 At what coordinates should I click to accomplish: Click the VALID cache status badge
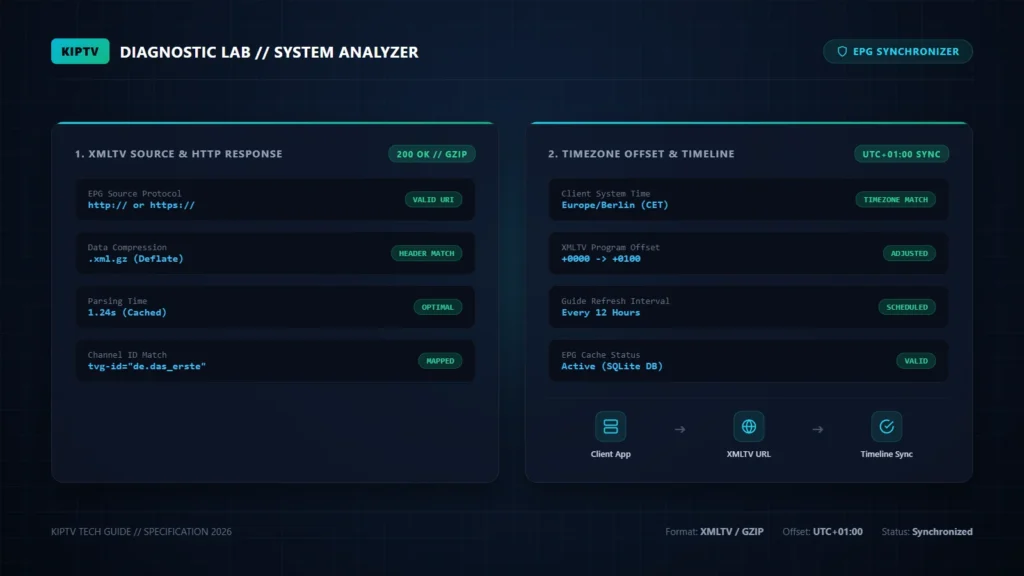pyautogui.click(x=916, y=360)
